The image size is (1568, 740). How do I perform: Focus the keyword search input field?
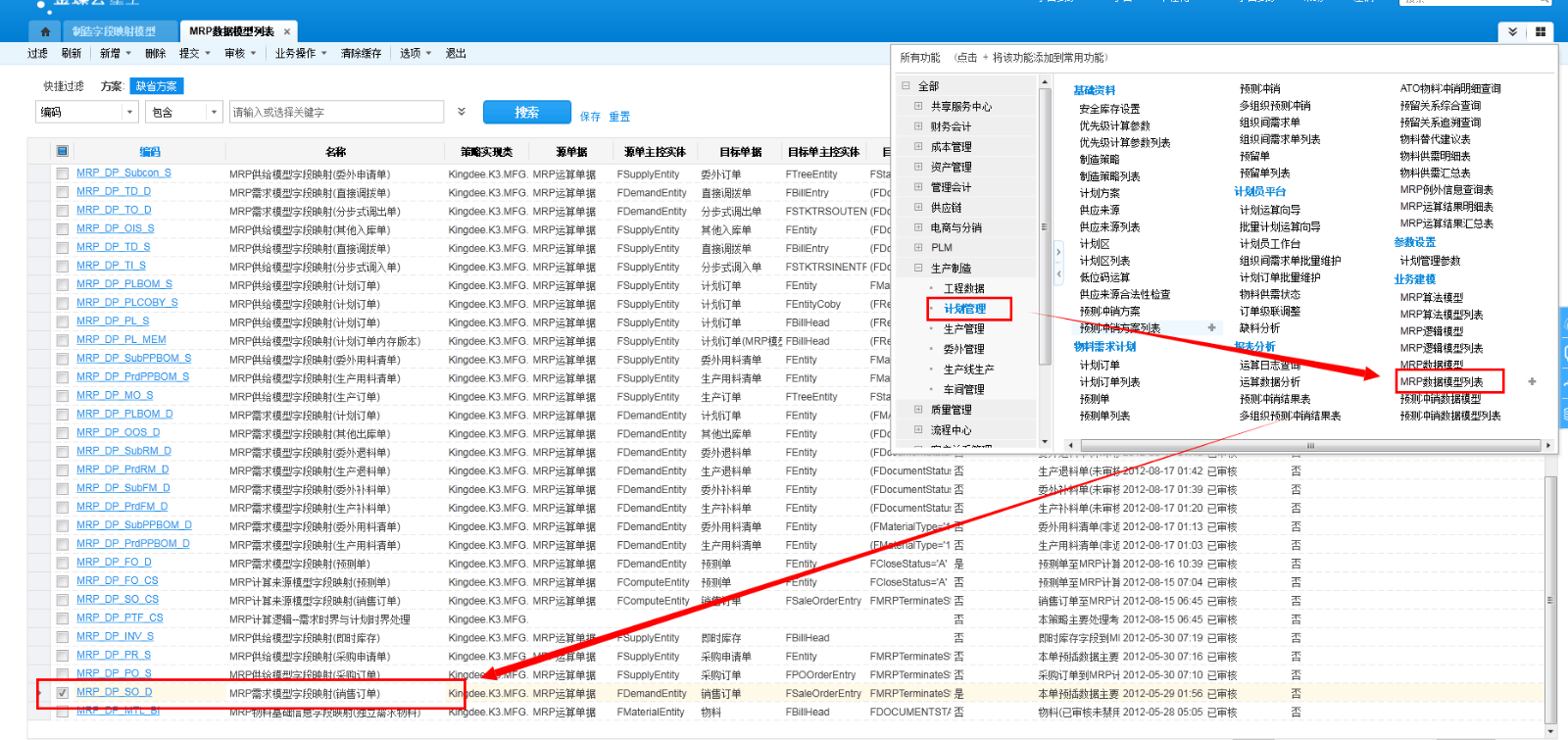point(336,113)
